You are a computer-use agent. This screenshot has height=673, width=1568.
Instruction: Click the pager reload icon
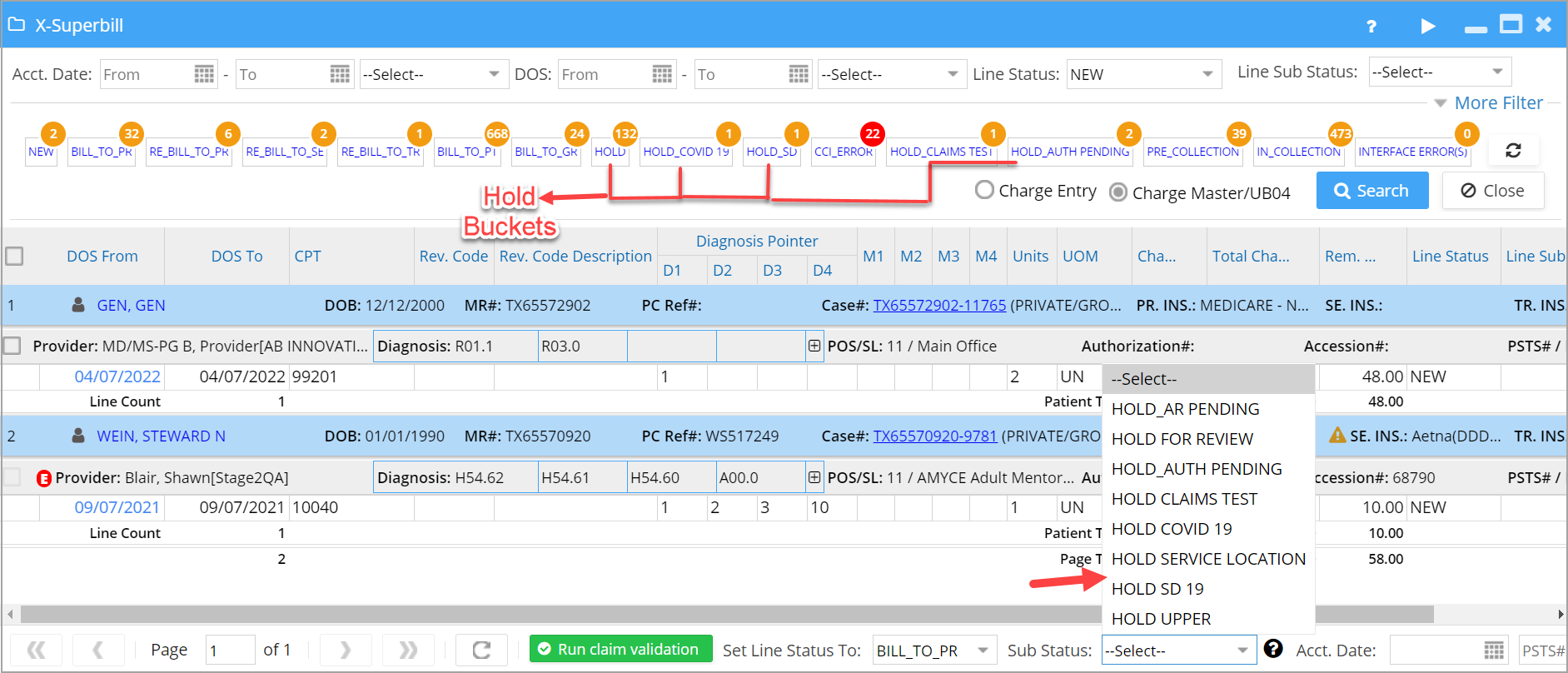[481, 650]
